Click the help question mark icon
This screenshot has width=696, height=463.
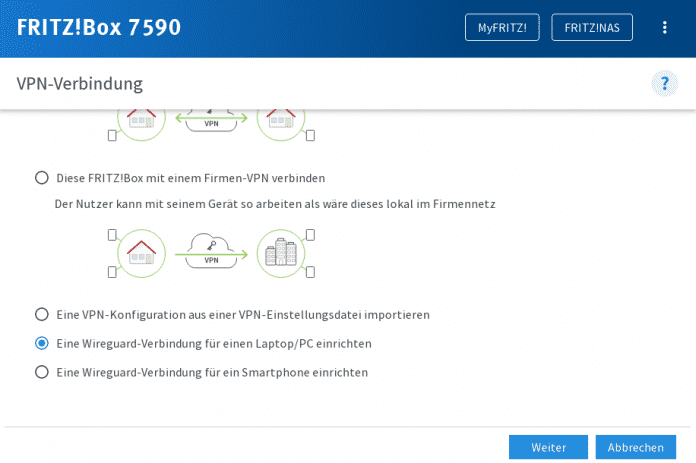(x=664, y=83)
